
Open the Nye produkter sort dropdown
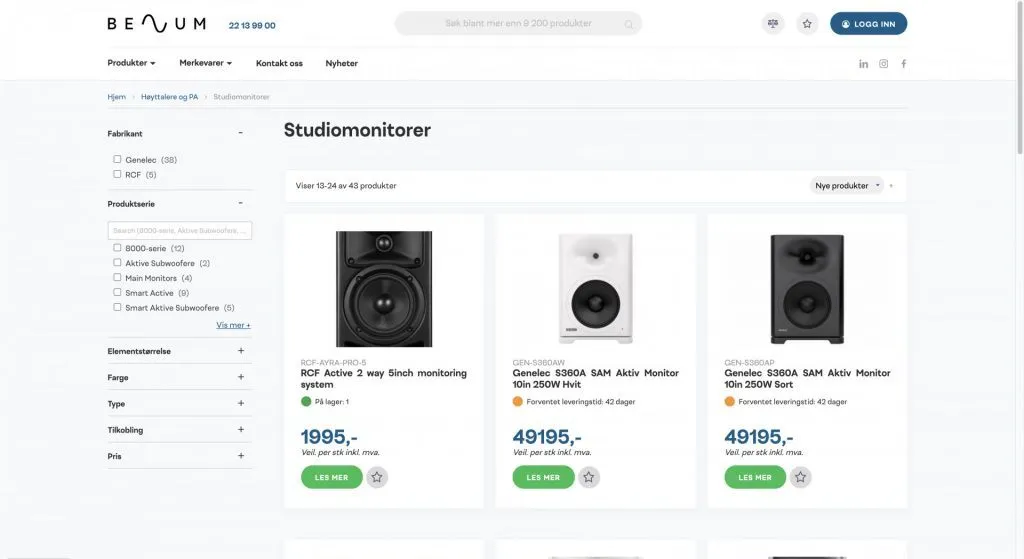pos(847,185)
